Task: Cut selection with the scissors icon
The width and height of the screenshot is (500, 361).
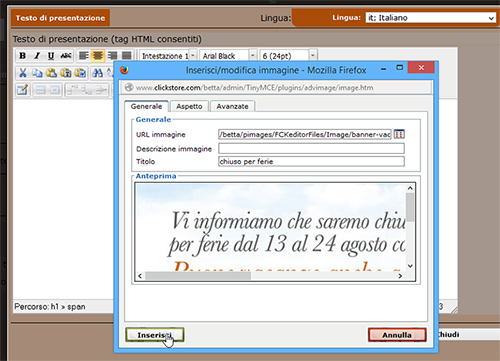Action: (x=23, y=73)
